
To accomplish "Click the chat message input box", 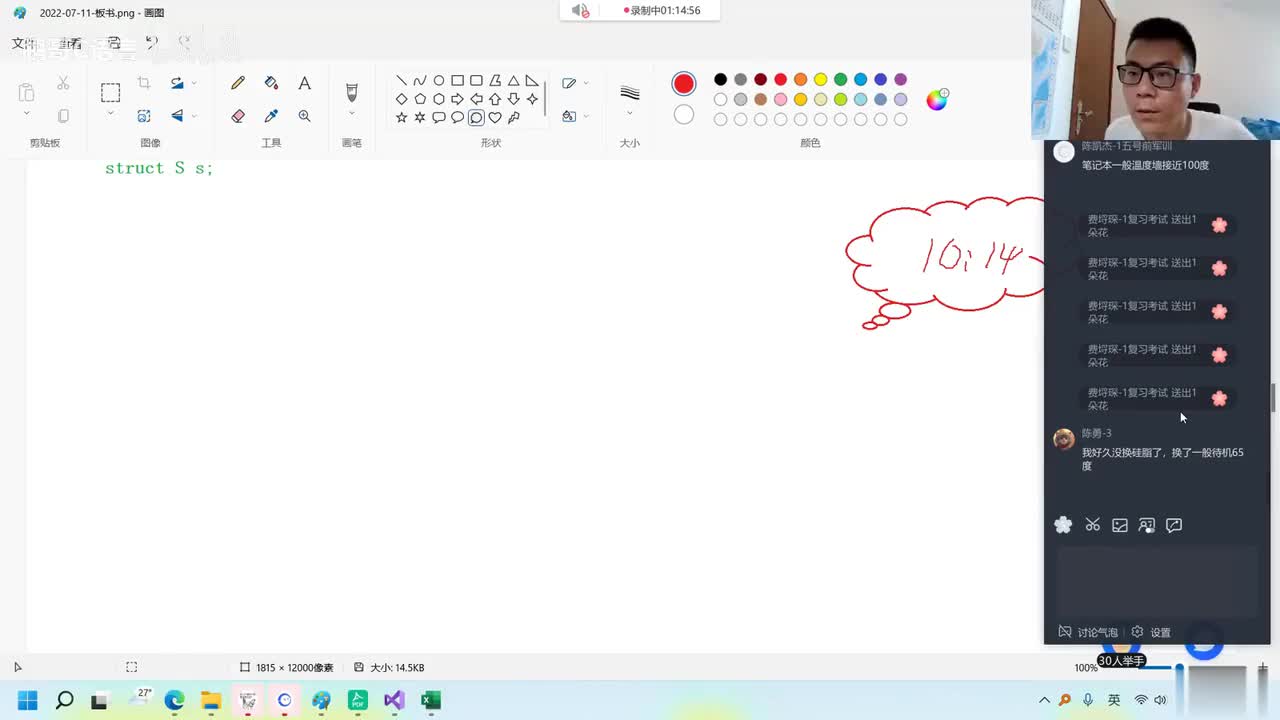I will pos(1157,582).
